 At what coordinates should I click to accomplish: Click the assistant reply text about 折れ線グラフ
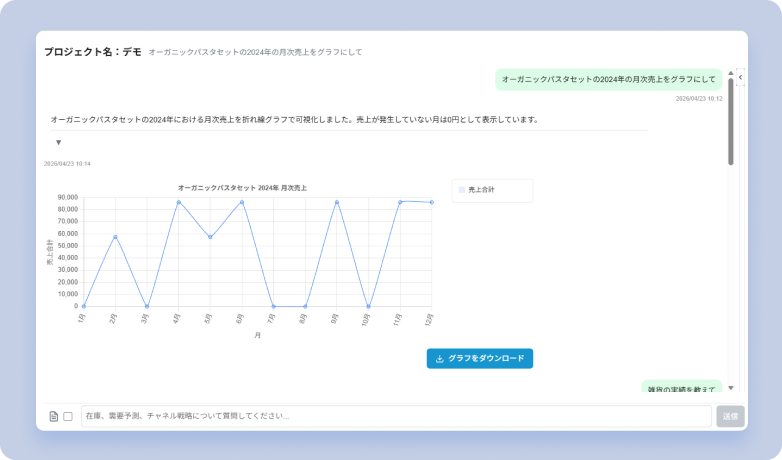point(295,120)
